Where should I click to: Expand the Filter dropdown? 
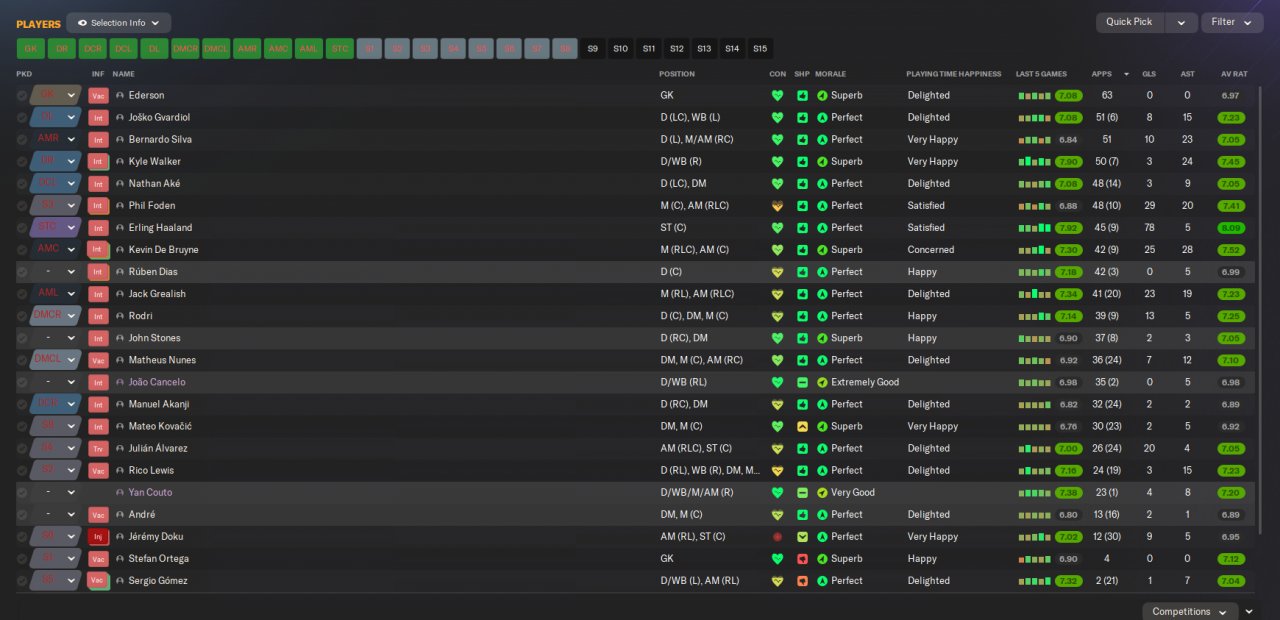tap(1232, 22)
